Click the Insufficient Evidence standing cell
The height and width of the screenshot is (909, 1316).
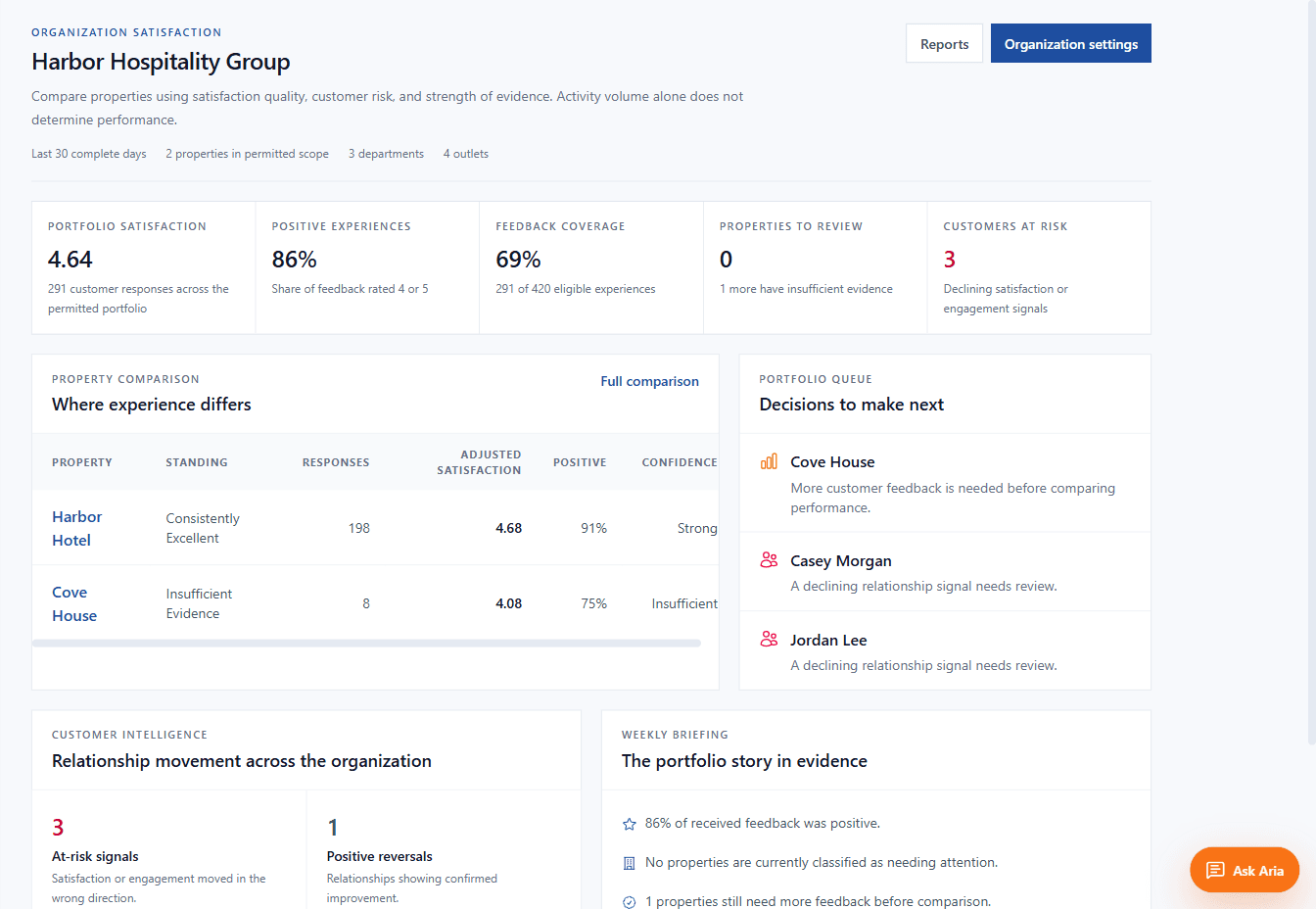(199, 603)
